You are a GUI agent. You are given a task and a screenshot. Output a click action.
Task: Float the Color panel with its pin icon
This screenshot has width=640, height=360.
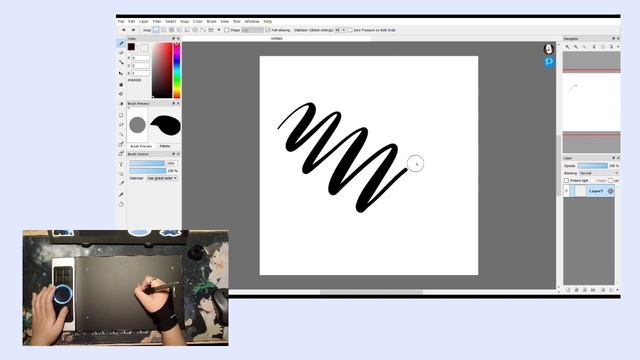tap(173, 38)
